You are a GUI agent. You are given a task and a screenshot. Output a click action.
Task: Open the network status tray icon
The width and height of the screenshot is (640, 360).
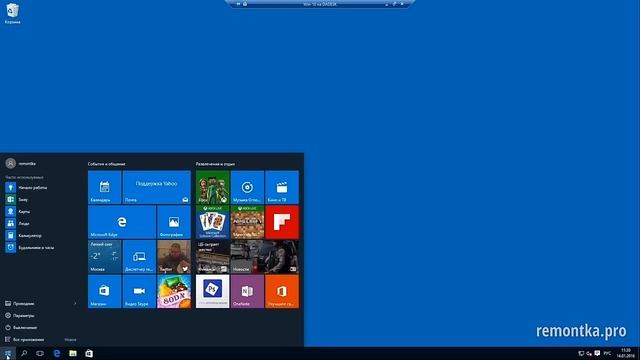[581, 353]
